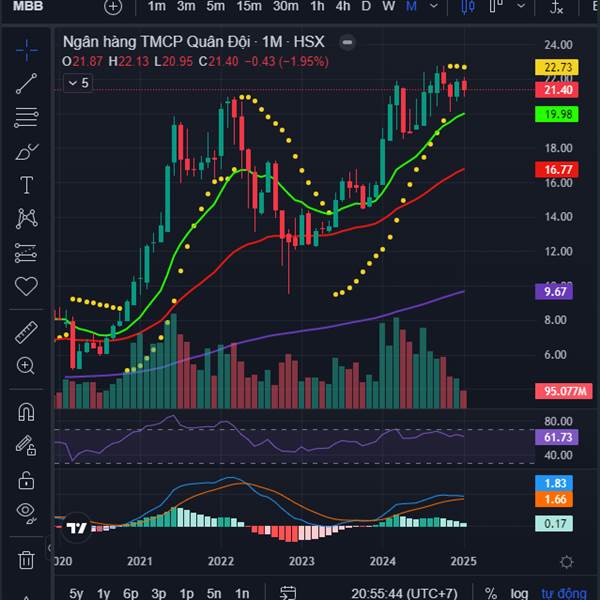
Task: Select the D daily timeframe
Action: pyautogui.click(x=366, y=6)
